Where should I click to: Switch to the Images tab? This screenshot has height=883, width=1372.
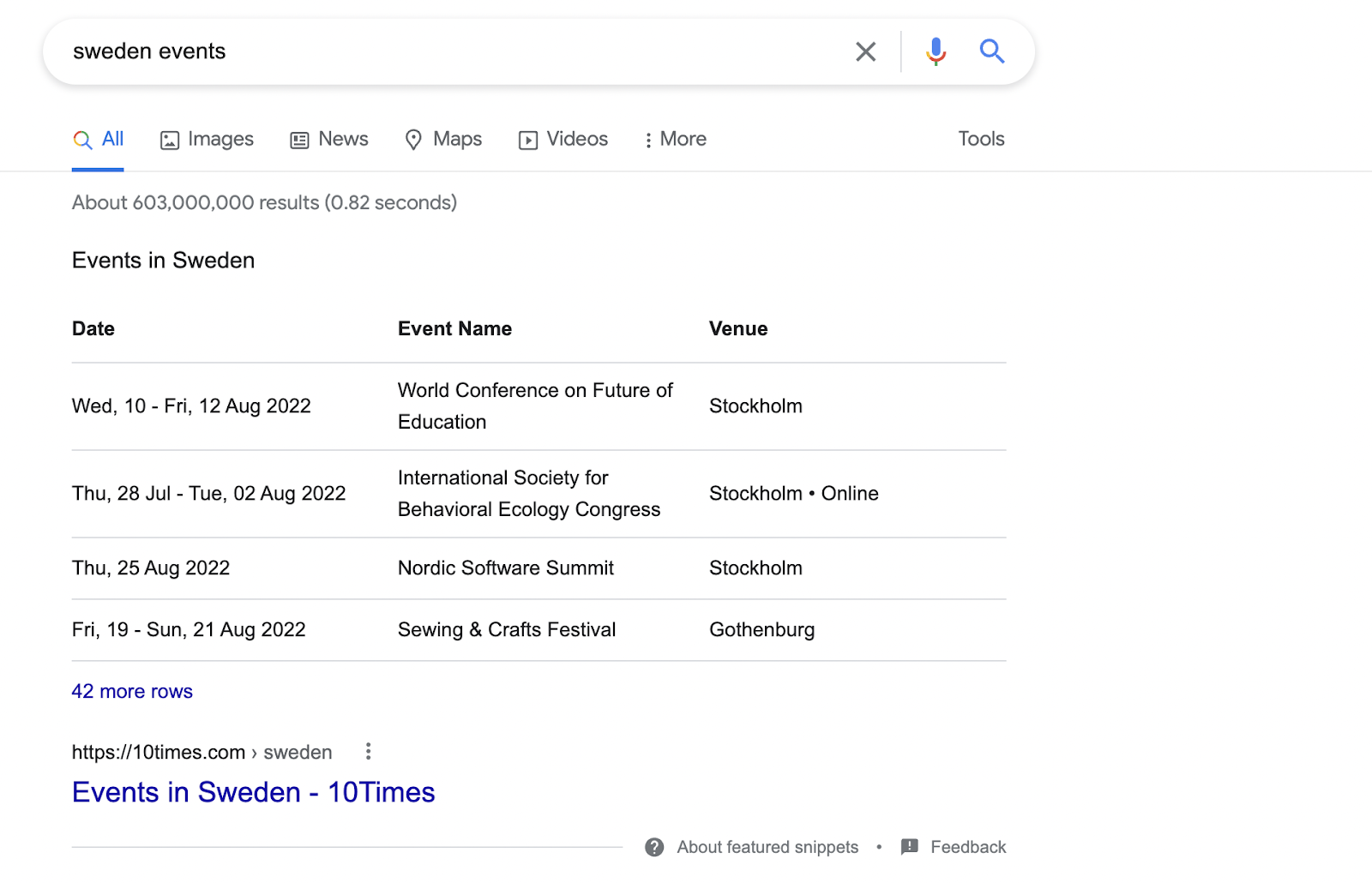pyautogui.click(x=207, y=139)
